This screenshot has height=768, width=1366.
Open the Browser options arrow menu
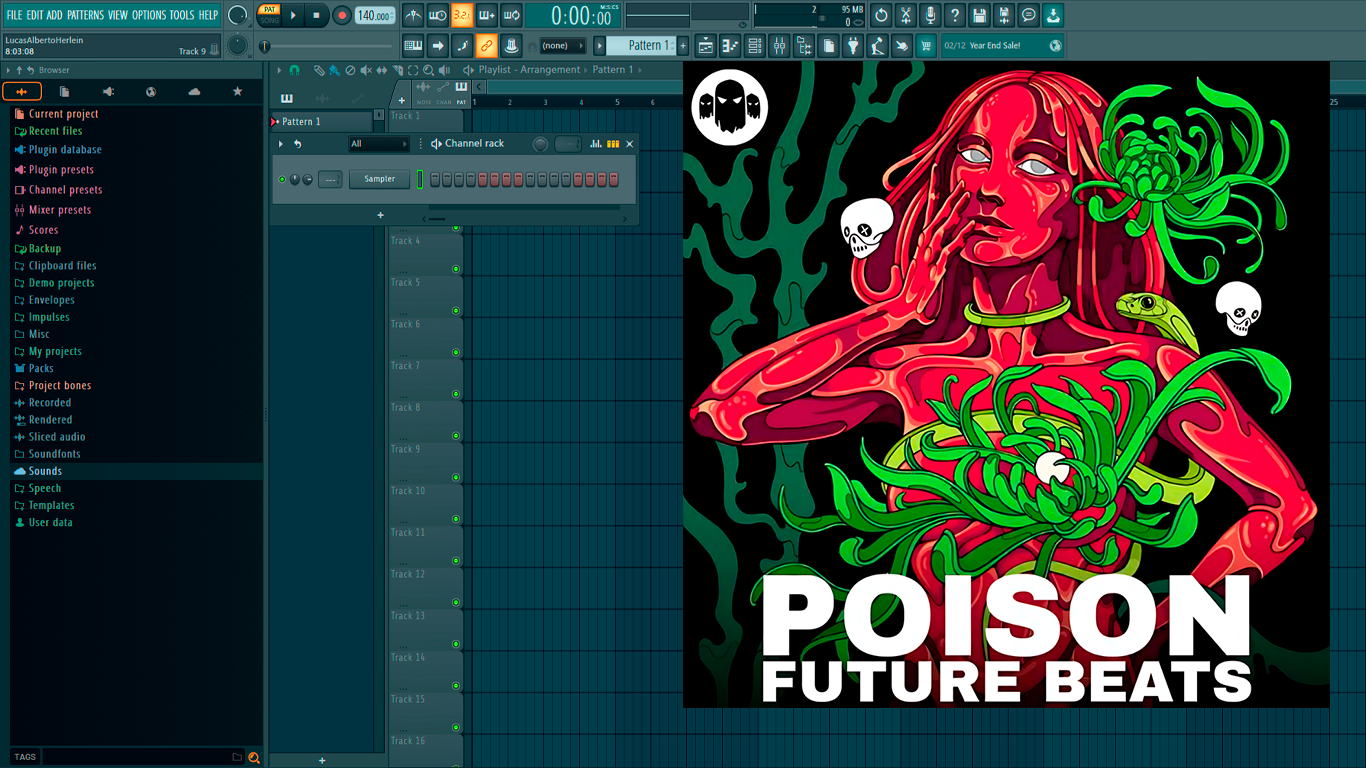8,70
